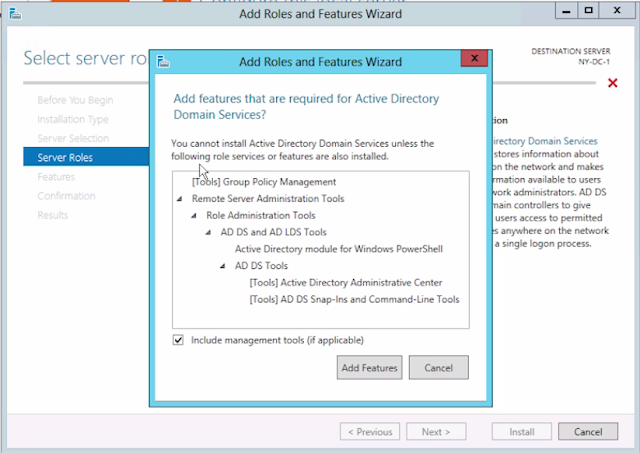
Task: Cancel the outer wizard window
Action: (588, 432)
